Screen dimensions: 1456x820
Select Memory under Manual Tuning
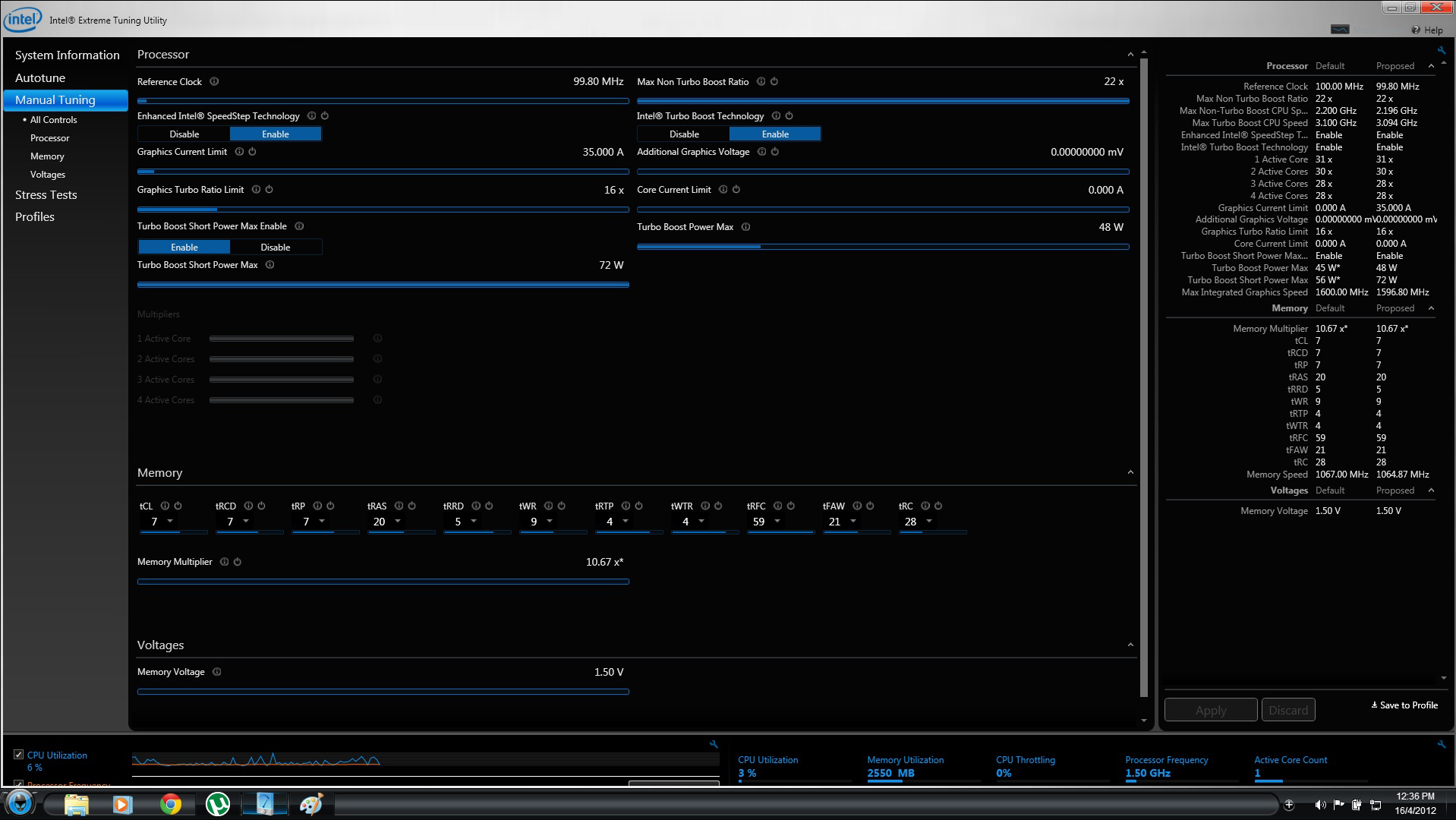click(x=47, y=156)
